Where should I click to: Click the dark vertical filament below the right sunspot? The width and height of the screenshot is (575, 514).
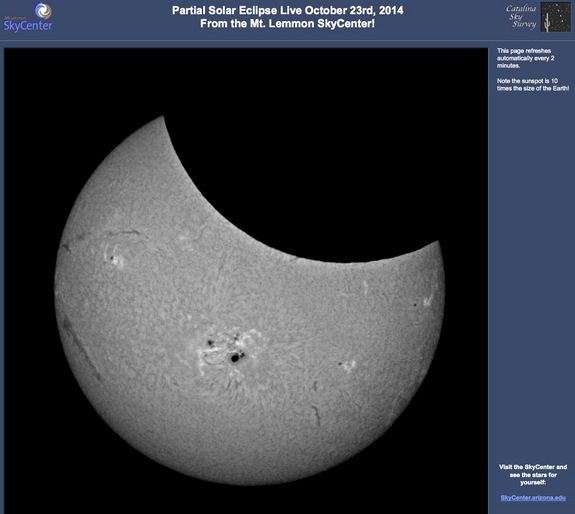316,415
